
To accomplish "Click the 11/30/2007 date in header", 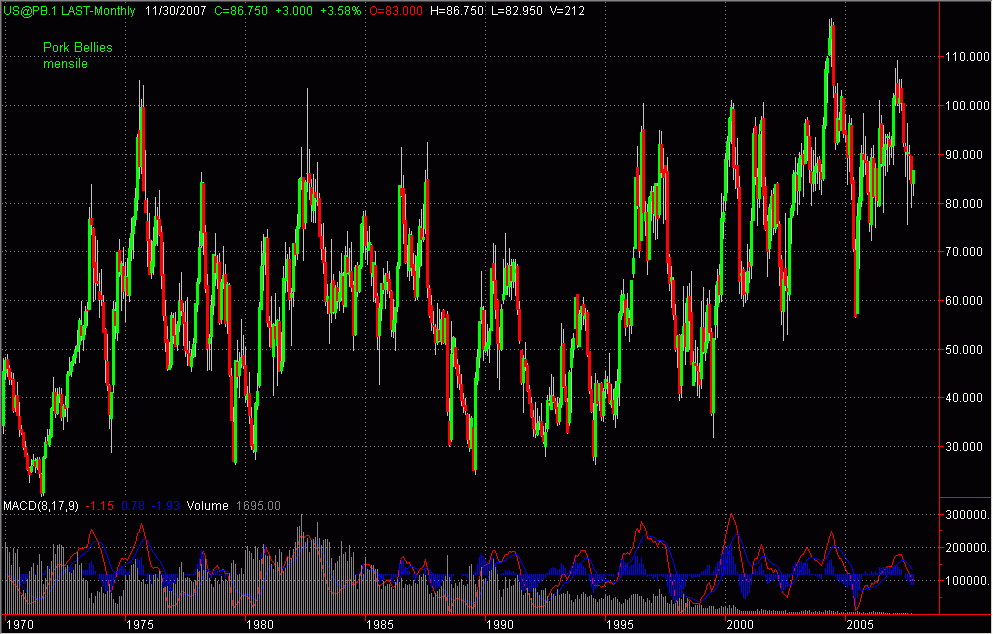I will 177,10.
